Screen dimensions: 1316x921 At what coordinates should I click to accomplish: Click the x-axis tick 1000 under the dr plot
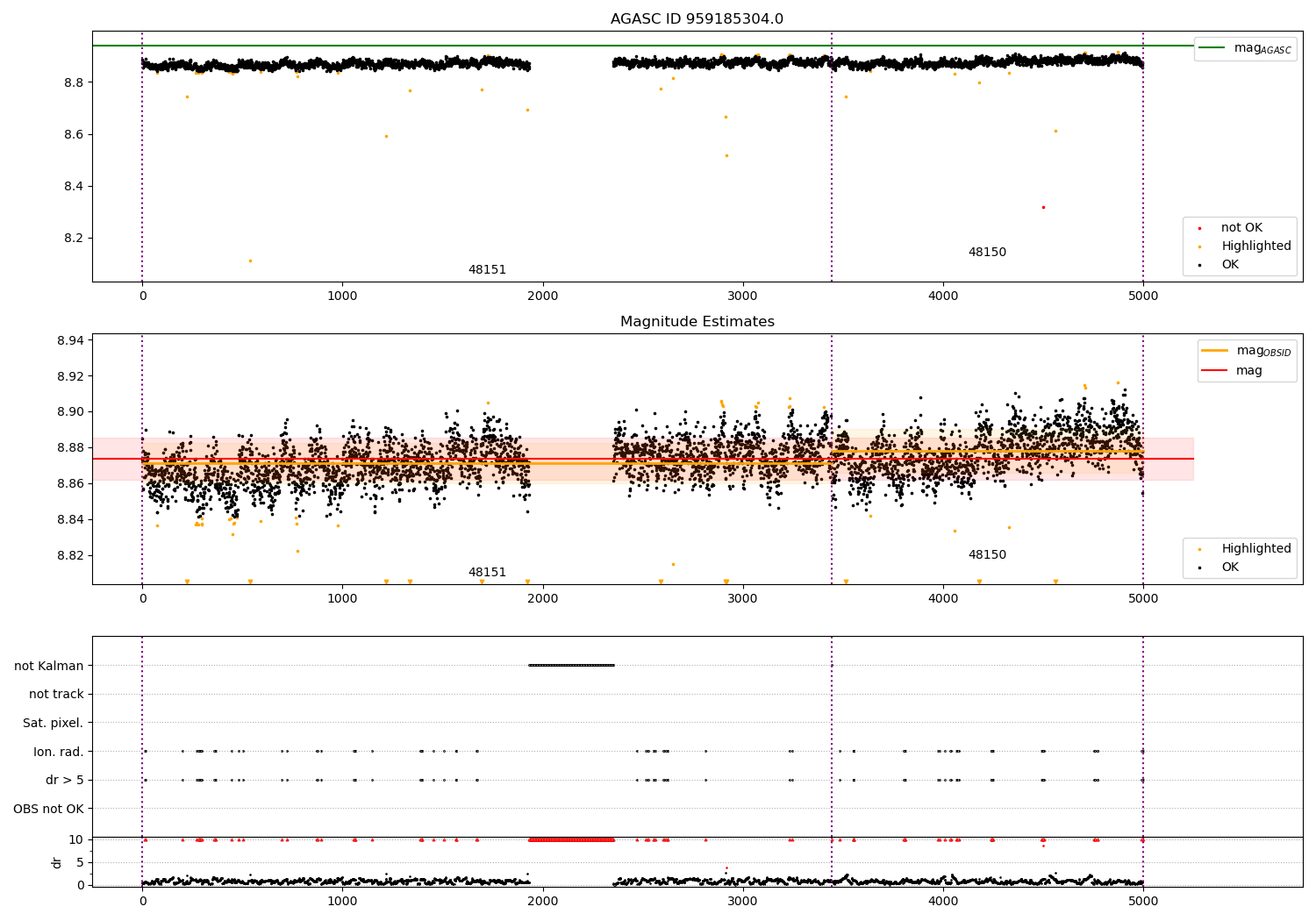point(342,902)
